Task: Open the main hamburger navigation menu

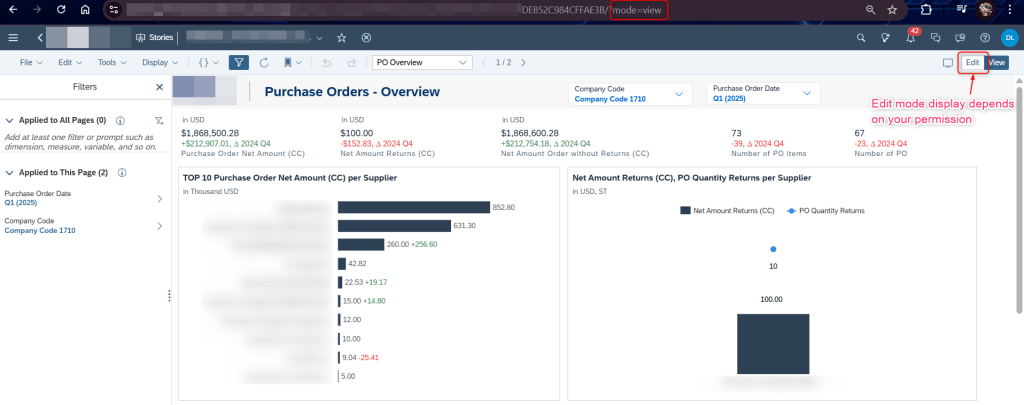Action: (x=13, y=38)
